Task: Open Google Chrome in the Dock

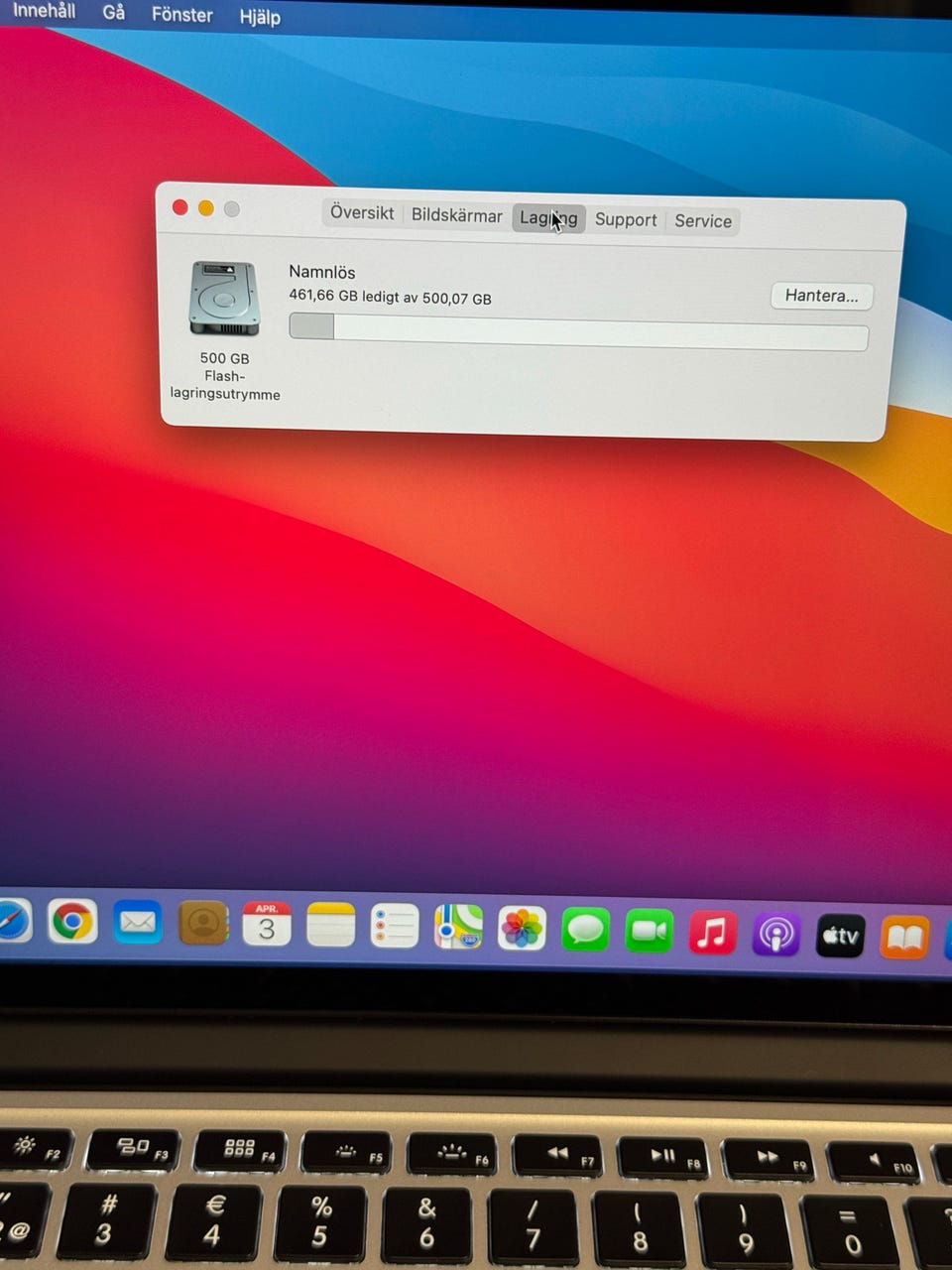Action: coord(73,923)
